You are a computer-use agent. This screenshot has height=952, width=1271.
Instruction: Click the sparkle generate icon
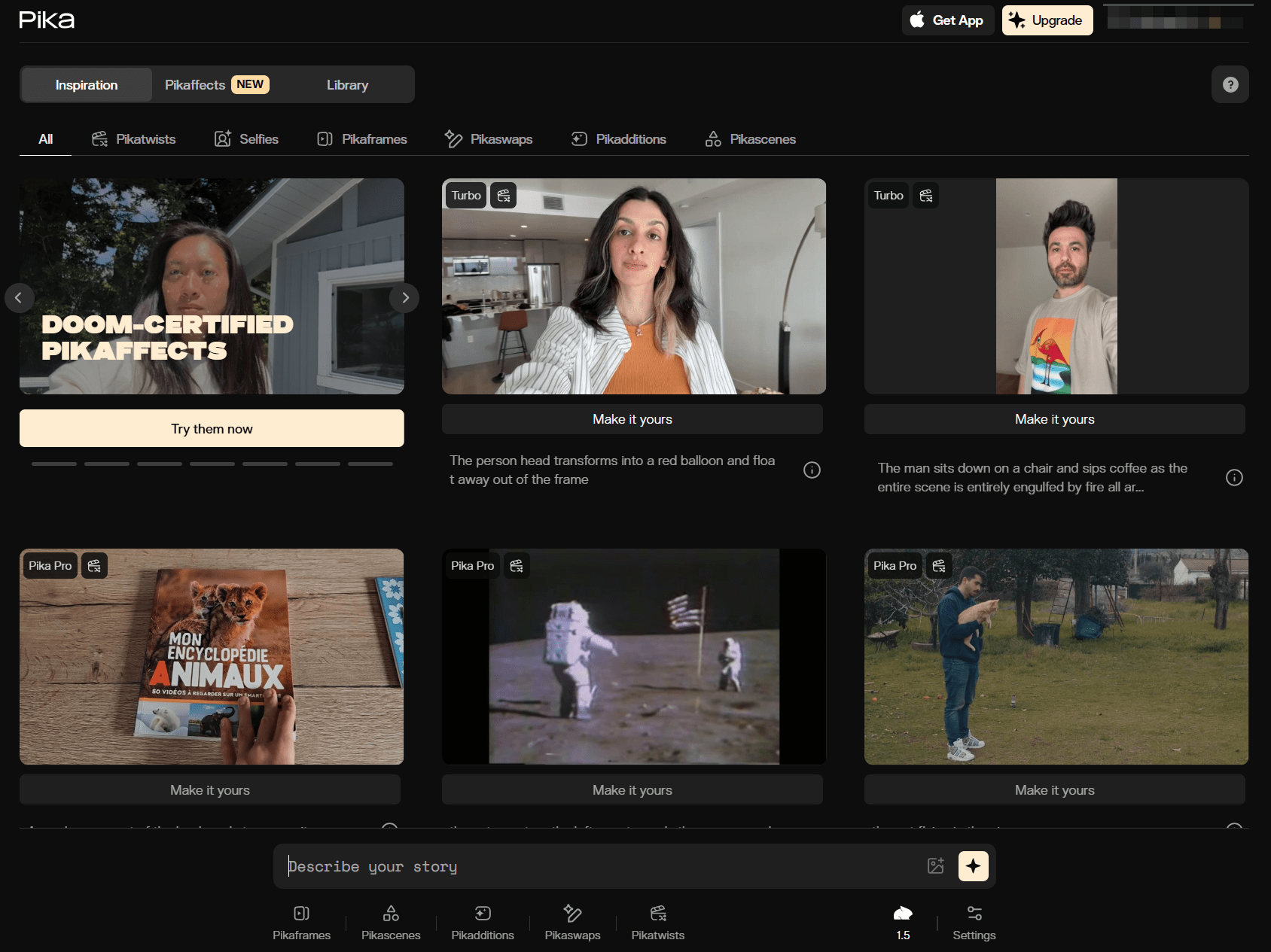(973, 866)
